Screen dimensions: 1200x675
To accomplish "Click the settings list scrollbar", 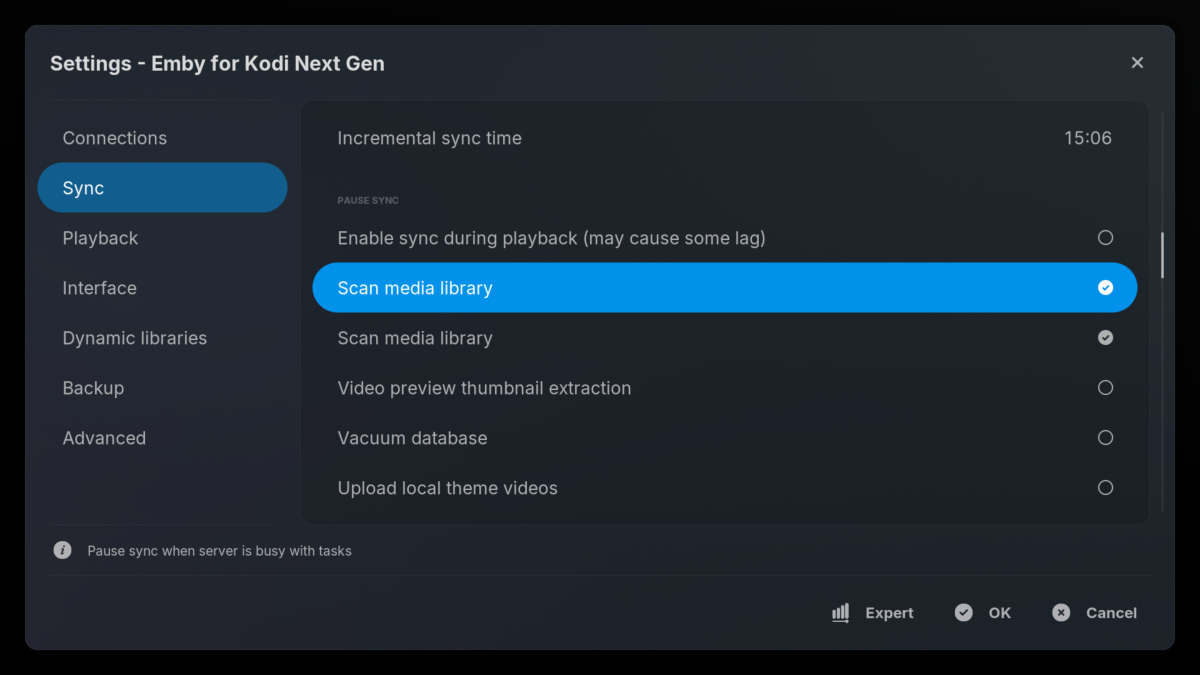I will coord(1162,255).
